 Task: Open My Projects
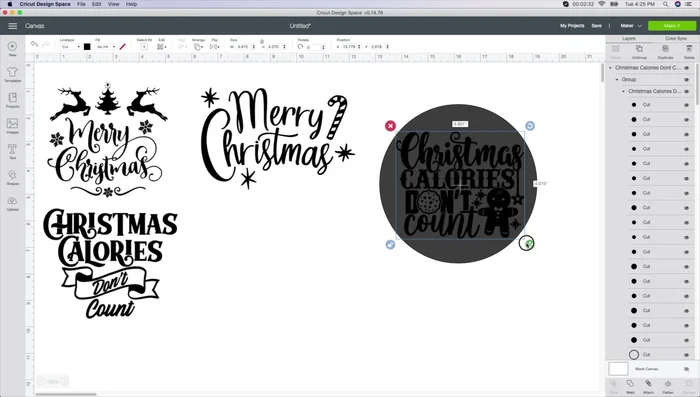pos(572,26)
